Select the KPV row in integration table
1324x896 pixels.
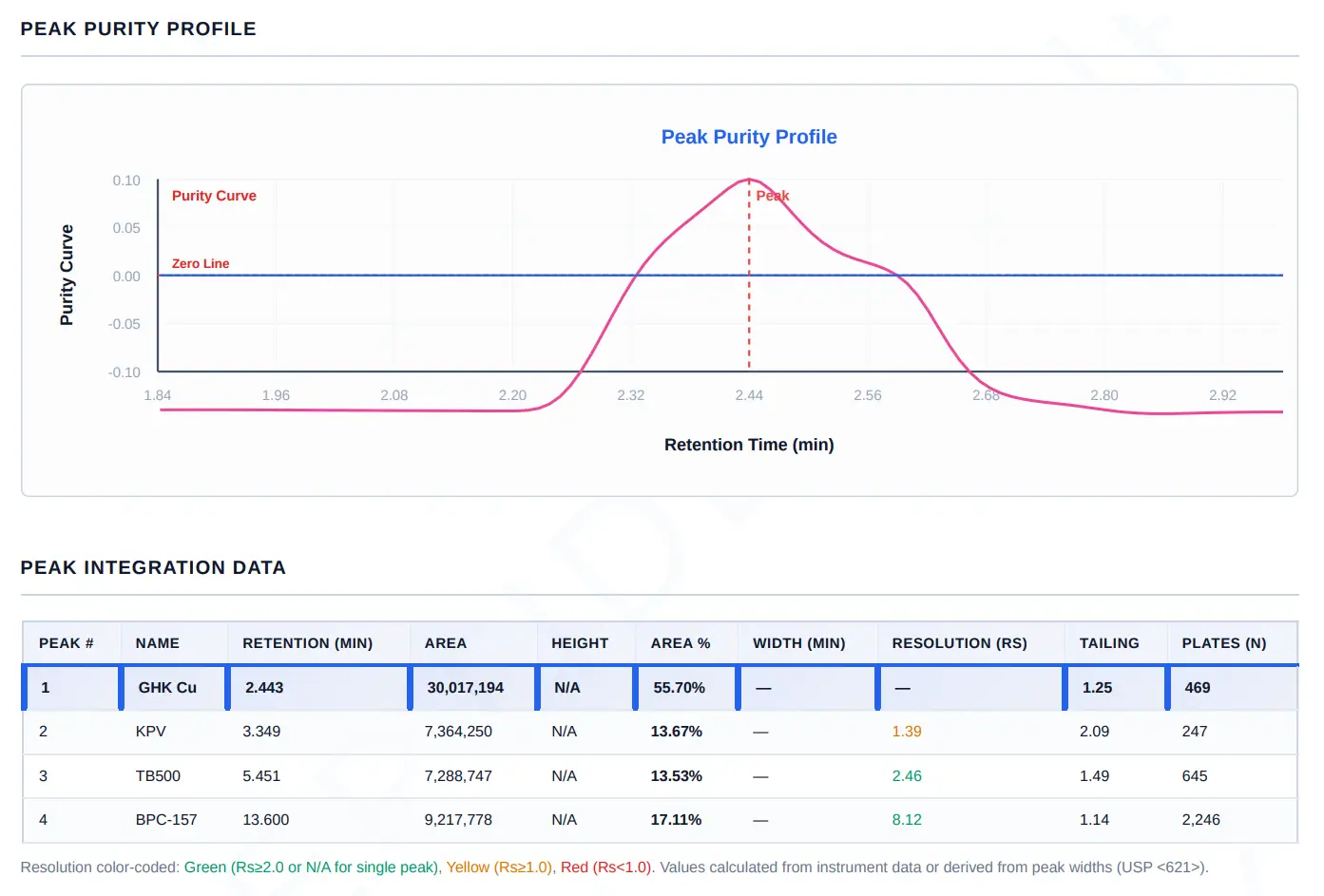[x=661, y=732]
